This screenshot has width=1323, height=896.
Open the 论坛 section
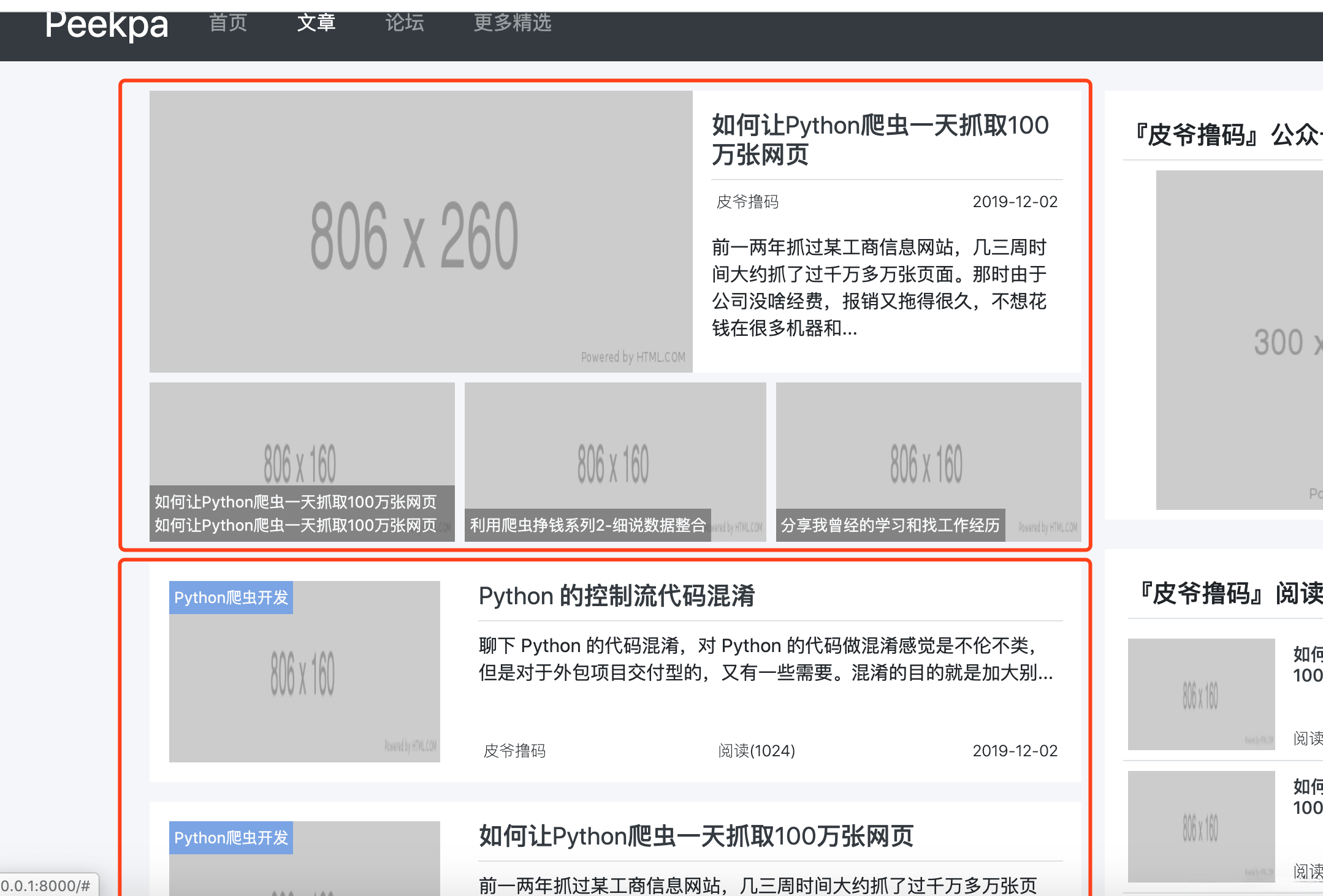404,23
